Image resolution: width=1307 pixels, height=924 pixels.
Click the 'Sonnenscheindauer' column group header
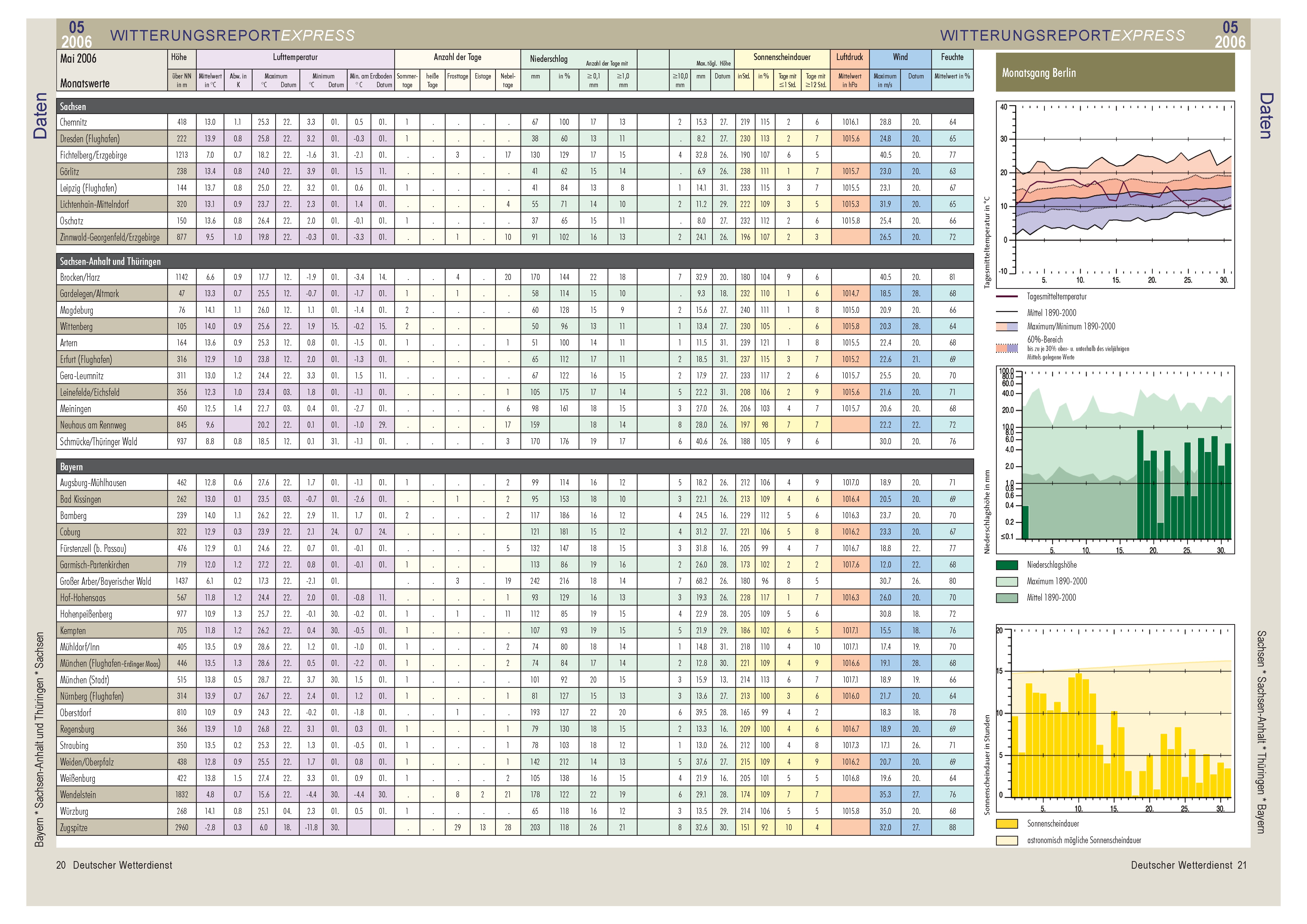(782, 57)
